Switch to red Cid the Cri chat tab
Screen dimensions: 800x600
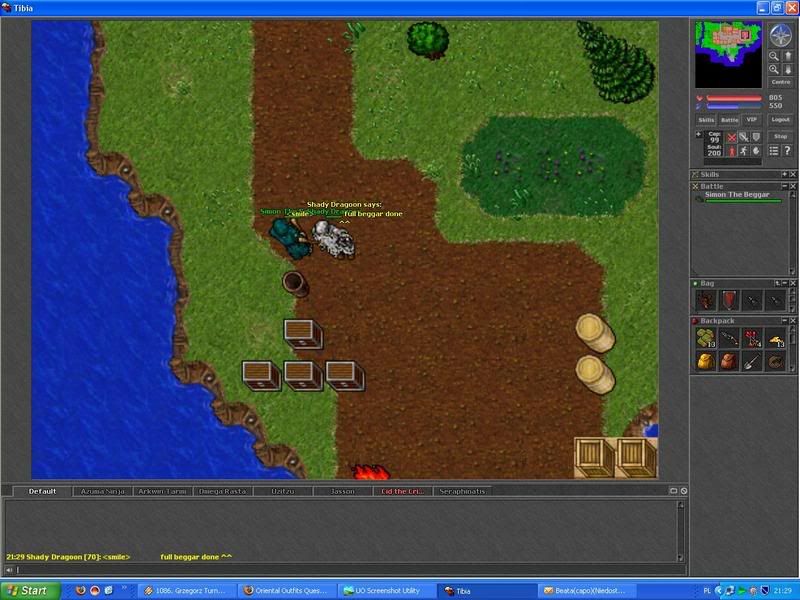403,491
